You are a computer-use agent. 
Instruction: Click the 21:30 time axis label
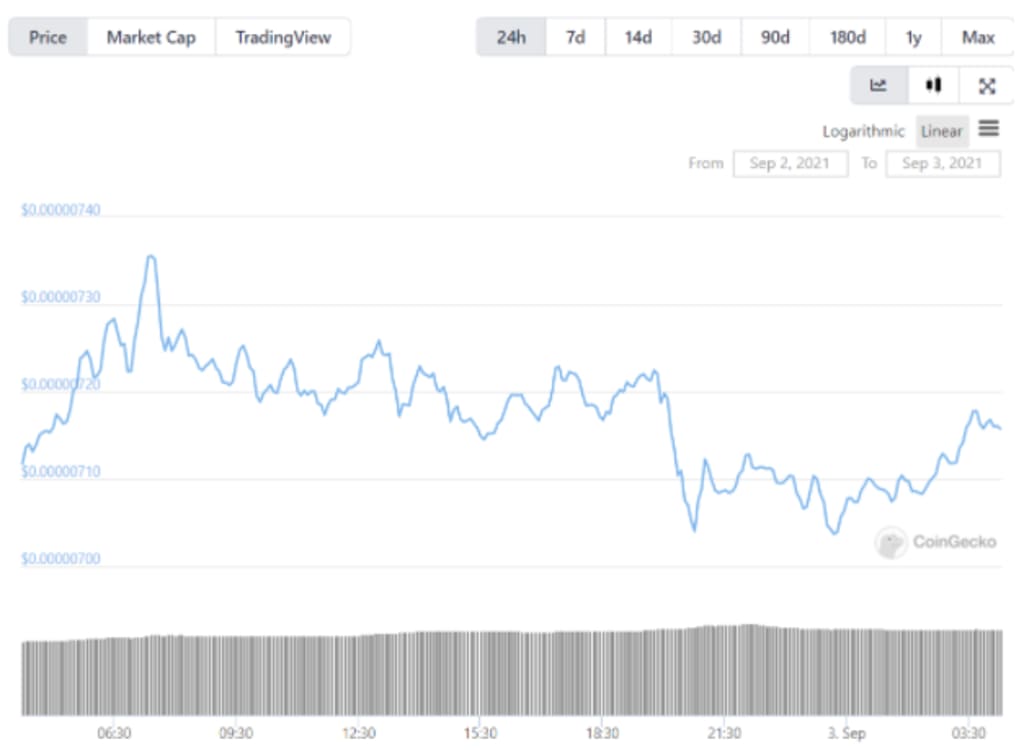pos(724,733)
